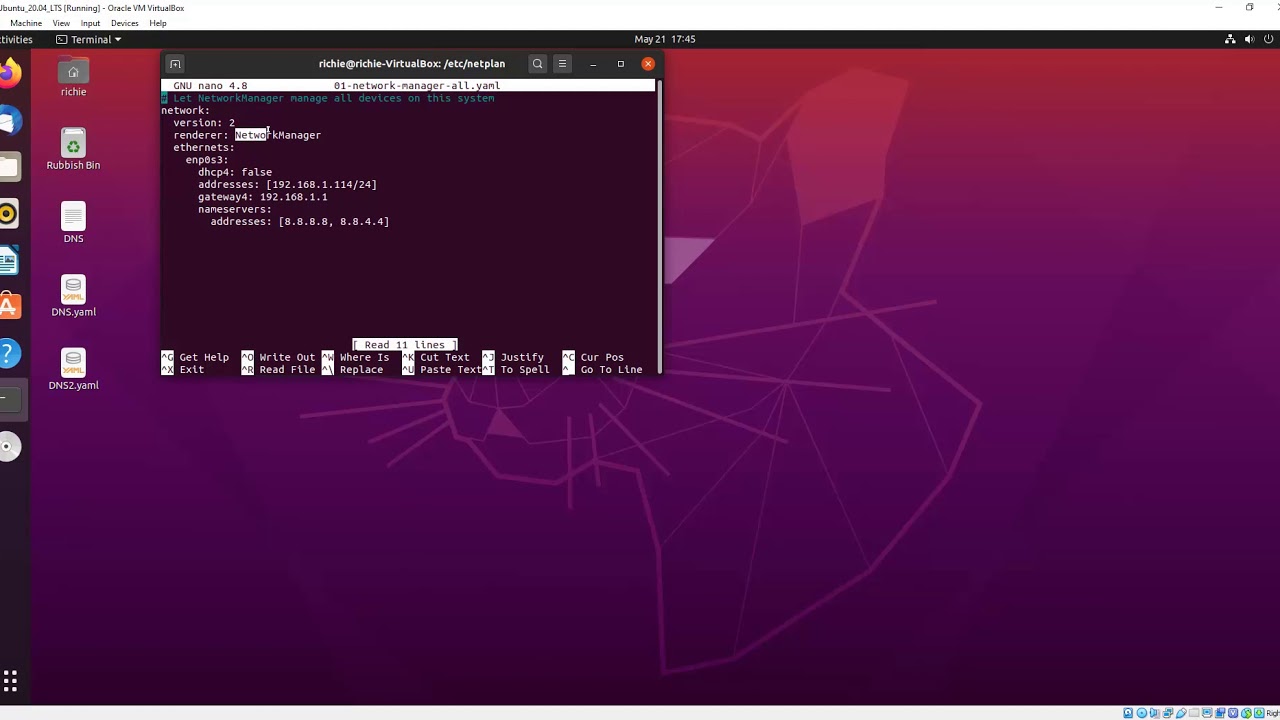Click the '[ Read 11 lines ]' status

pos(405,345)
